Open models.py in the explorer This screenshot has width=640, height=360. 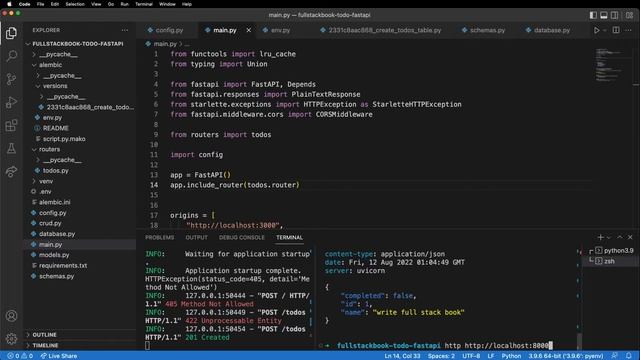(x=54, y=255)
